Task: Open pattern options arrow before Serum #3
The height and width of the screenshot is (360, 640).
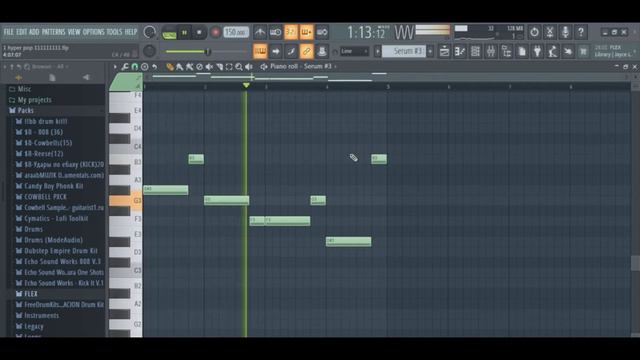Action: [x=378, y=51]
